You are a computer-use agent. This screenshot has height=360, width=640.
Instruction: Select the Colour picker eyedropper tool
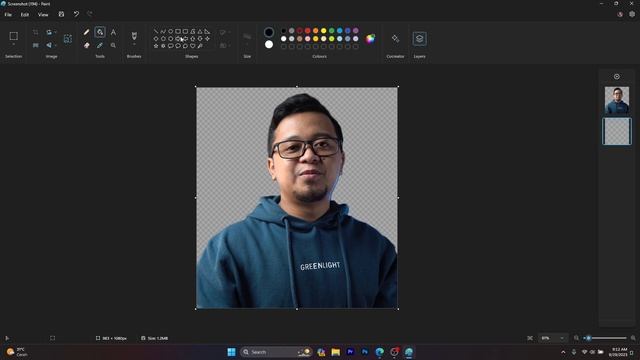(x=100, y=45)
